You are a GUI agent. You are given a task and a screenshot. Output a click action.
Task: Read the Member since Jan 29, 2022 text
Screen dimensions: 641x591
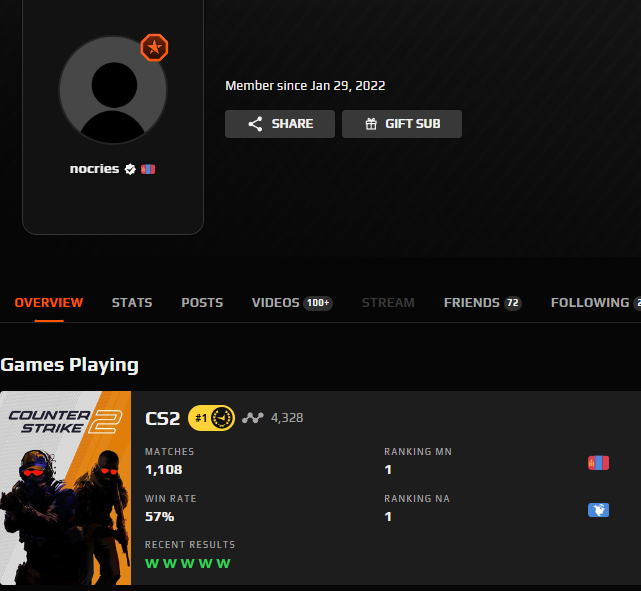[x=305, y=85]
